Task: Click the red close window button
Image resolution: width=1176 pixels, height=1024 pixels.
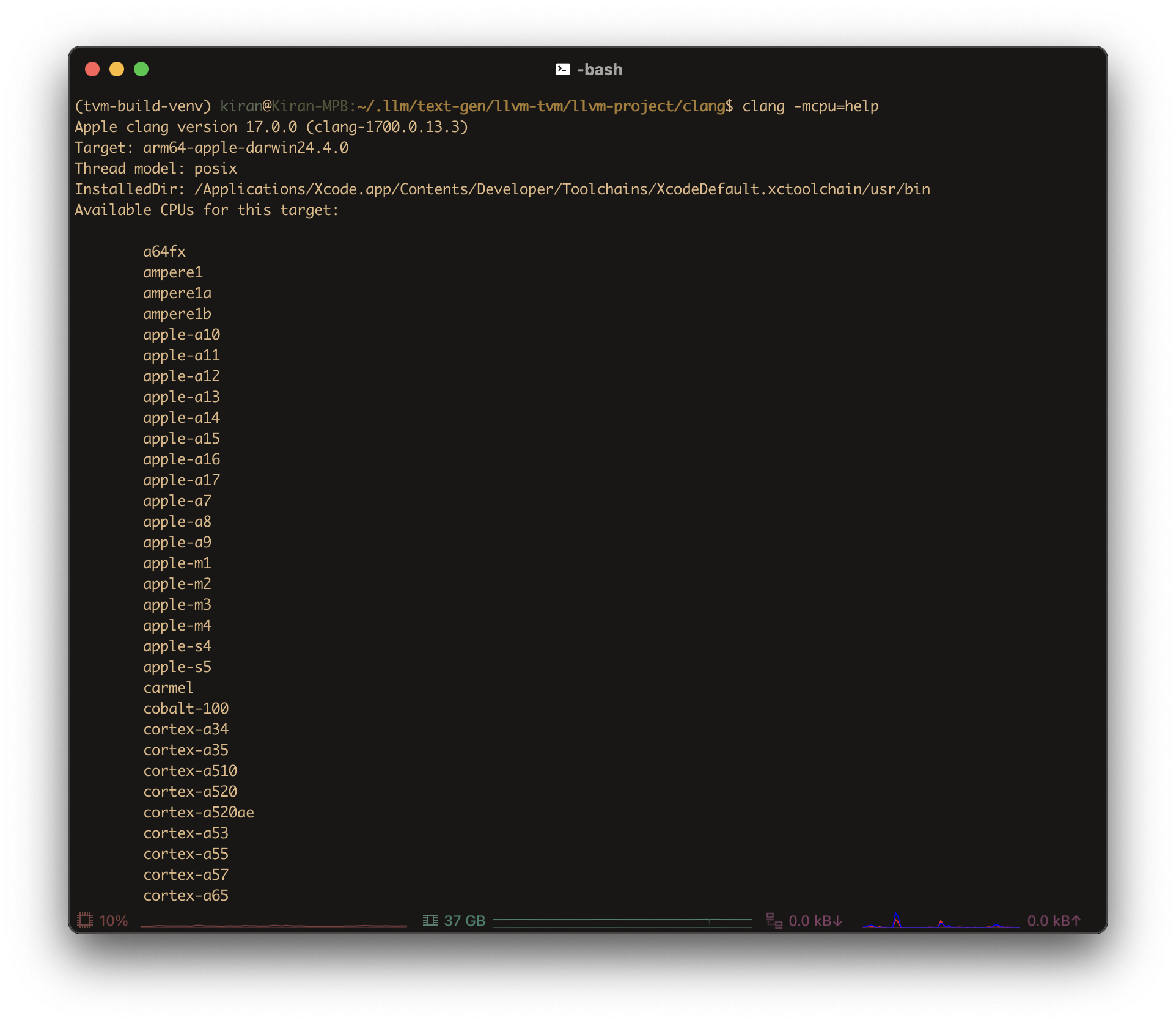Action: coord(92,69)
